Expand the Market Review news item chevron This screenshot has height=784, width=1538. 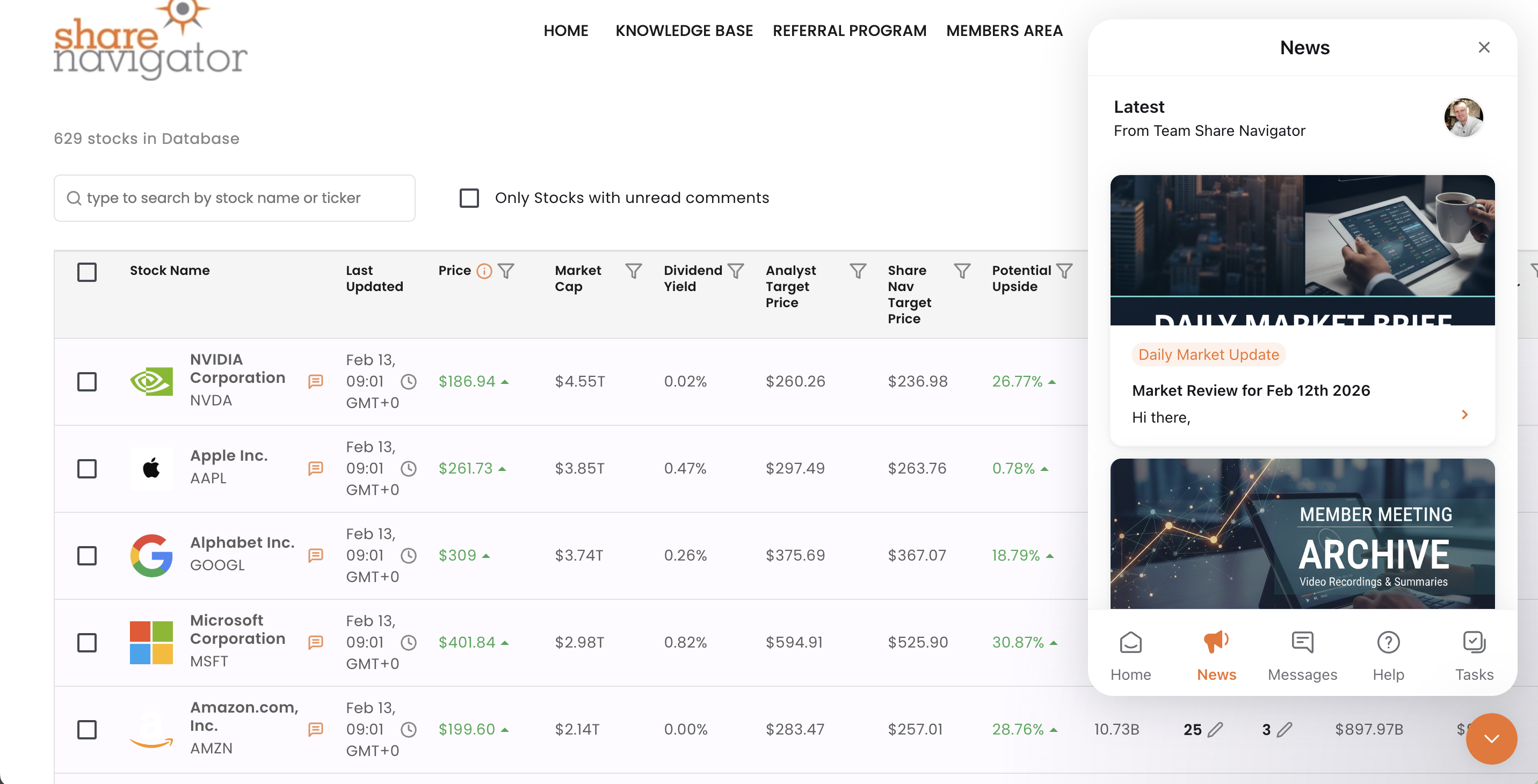(x=1464, y=414)
